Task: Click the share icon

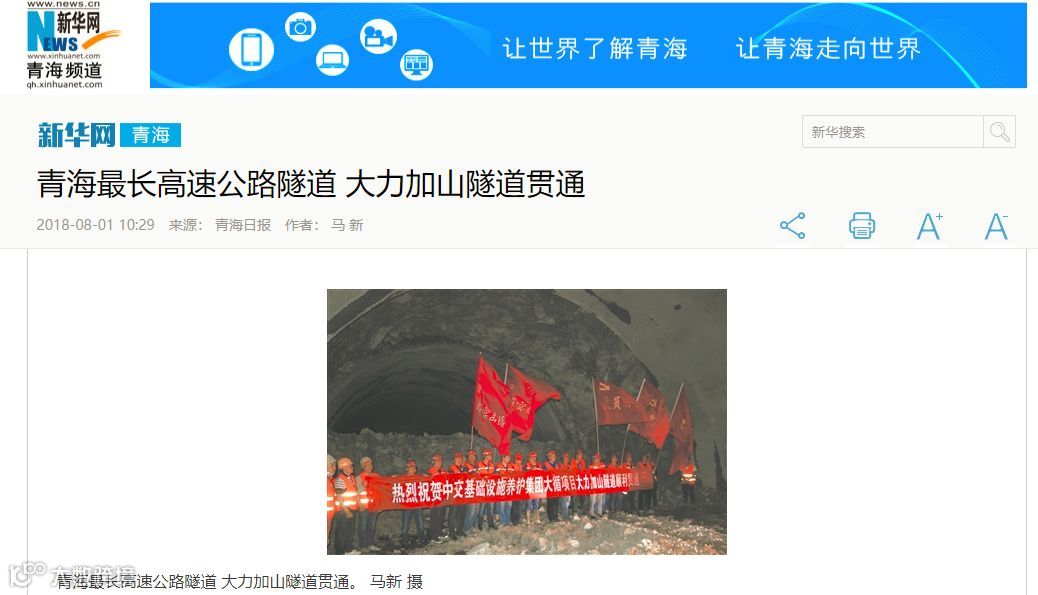Action: pos(792,226)
